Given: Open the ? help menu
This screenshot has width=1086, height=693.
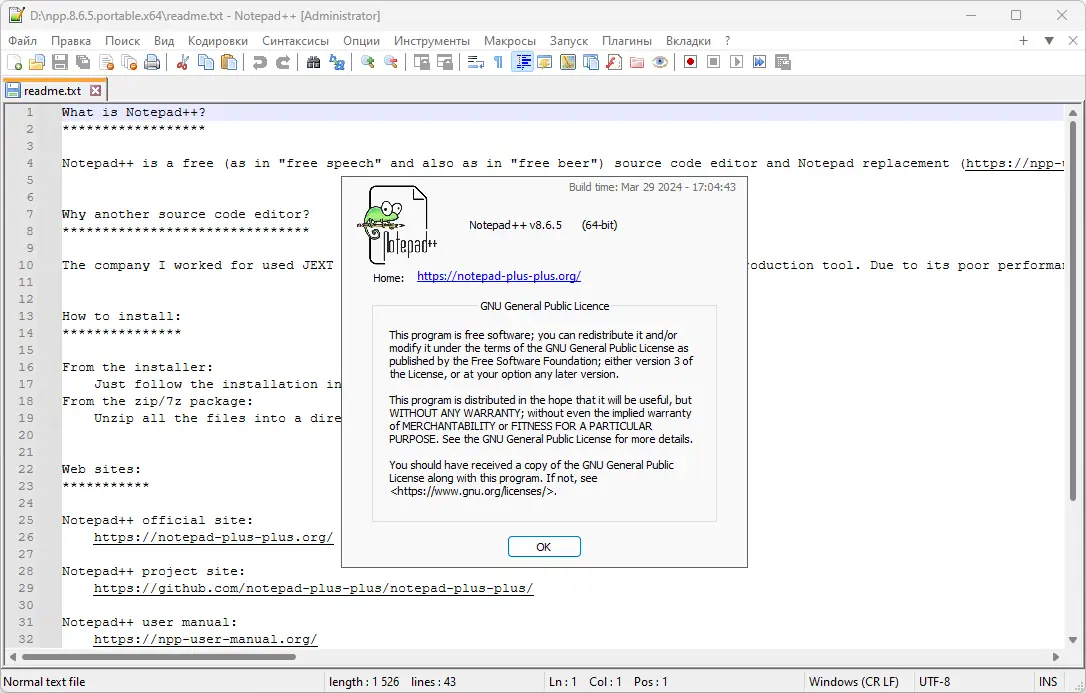Looking at the screenshot, I should 727,41.
